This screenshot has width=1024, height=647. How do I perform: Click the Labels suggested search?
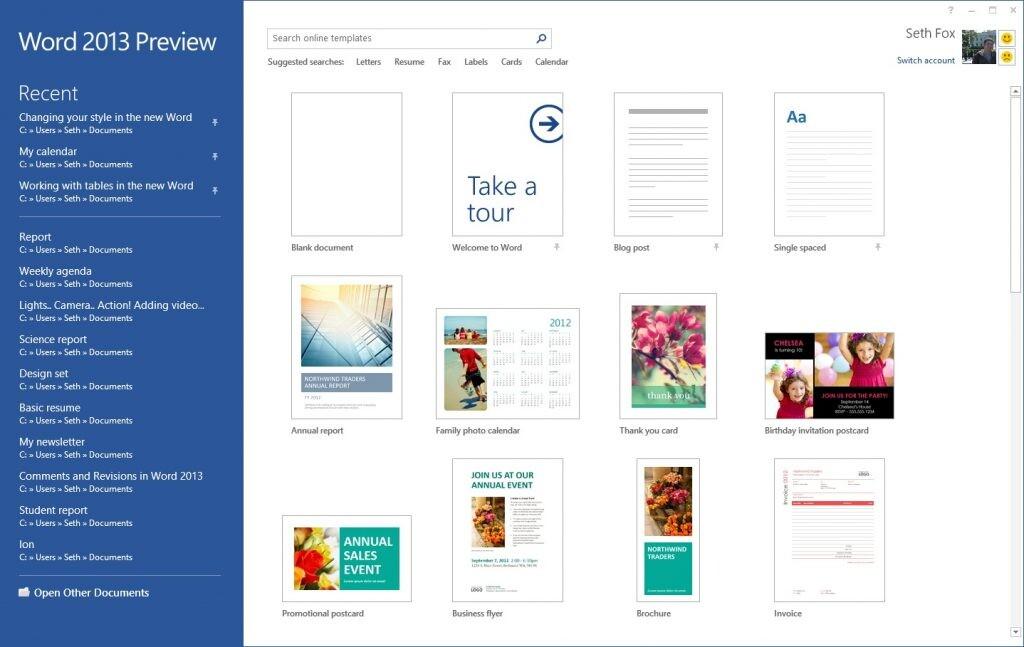pos(475,62)
